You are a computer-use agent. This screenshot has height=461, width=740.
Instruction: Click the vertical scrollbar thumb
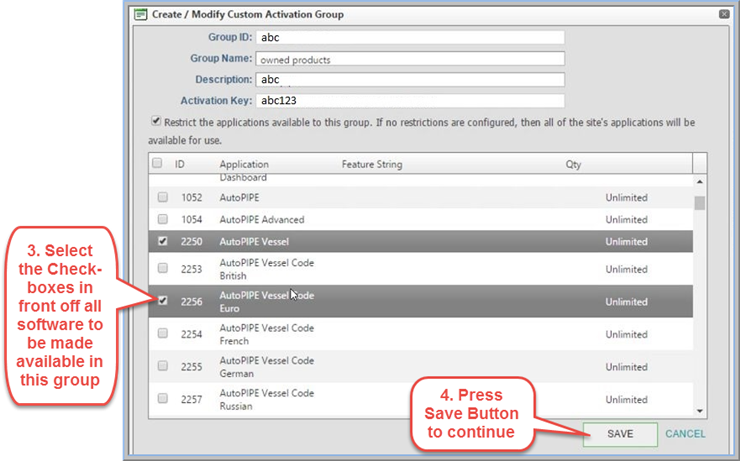point(700,203)
